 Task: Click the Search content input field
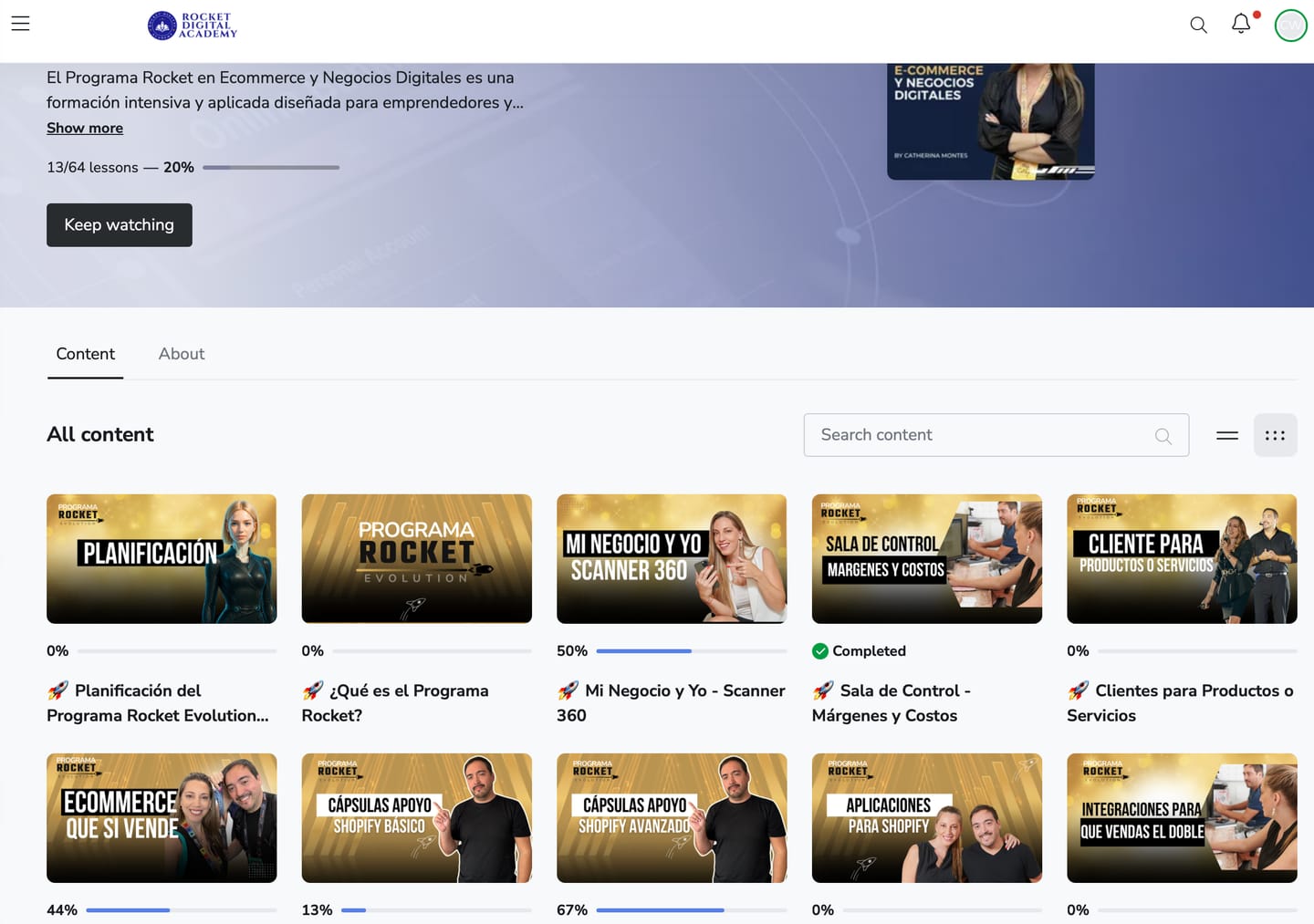point(996,435)
